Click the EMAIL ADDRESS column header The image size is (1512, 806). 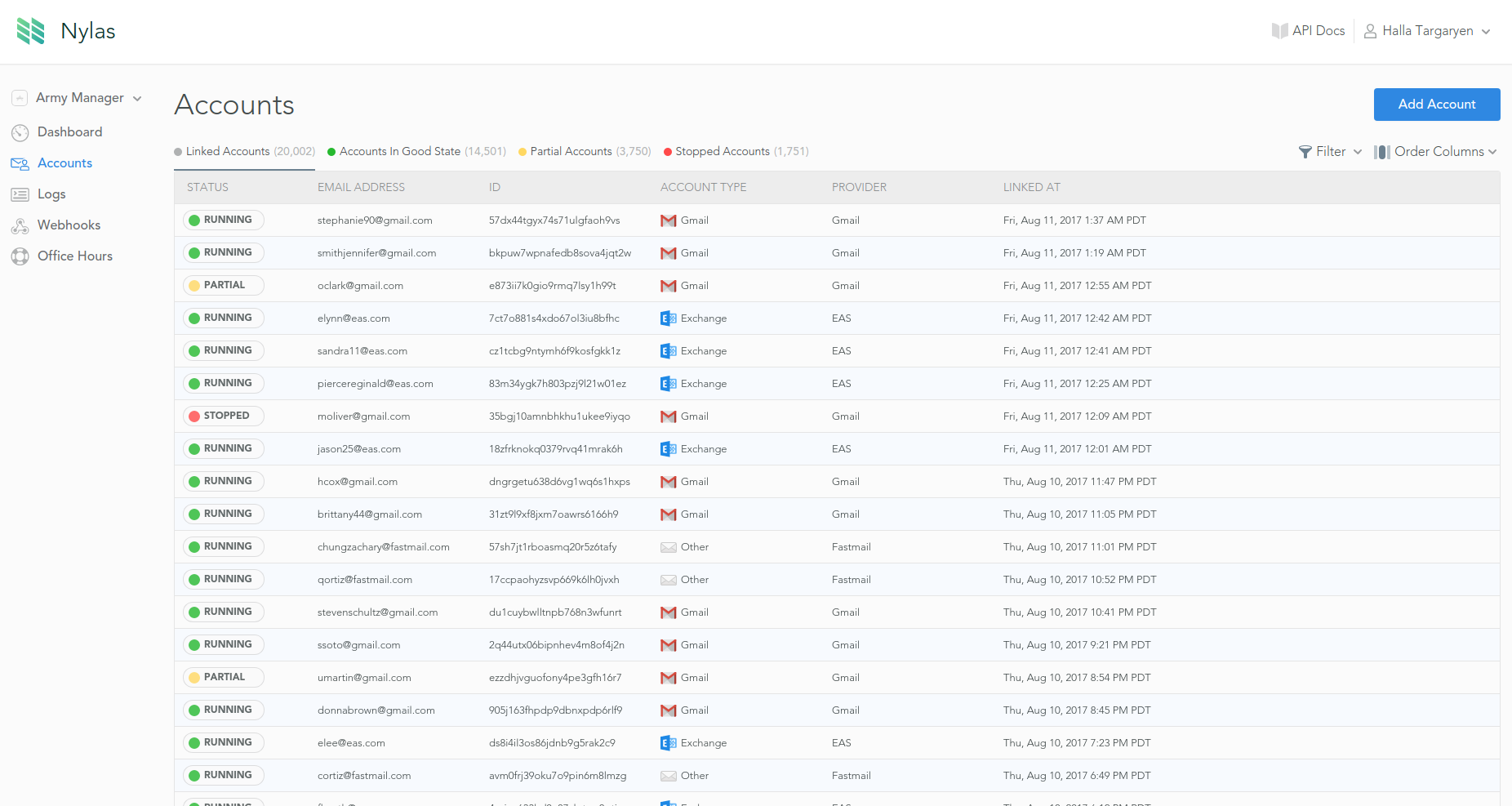pyautogui.click(x=361, y=188)
